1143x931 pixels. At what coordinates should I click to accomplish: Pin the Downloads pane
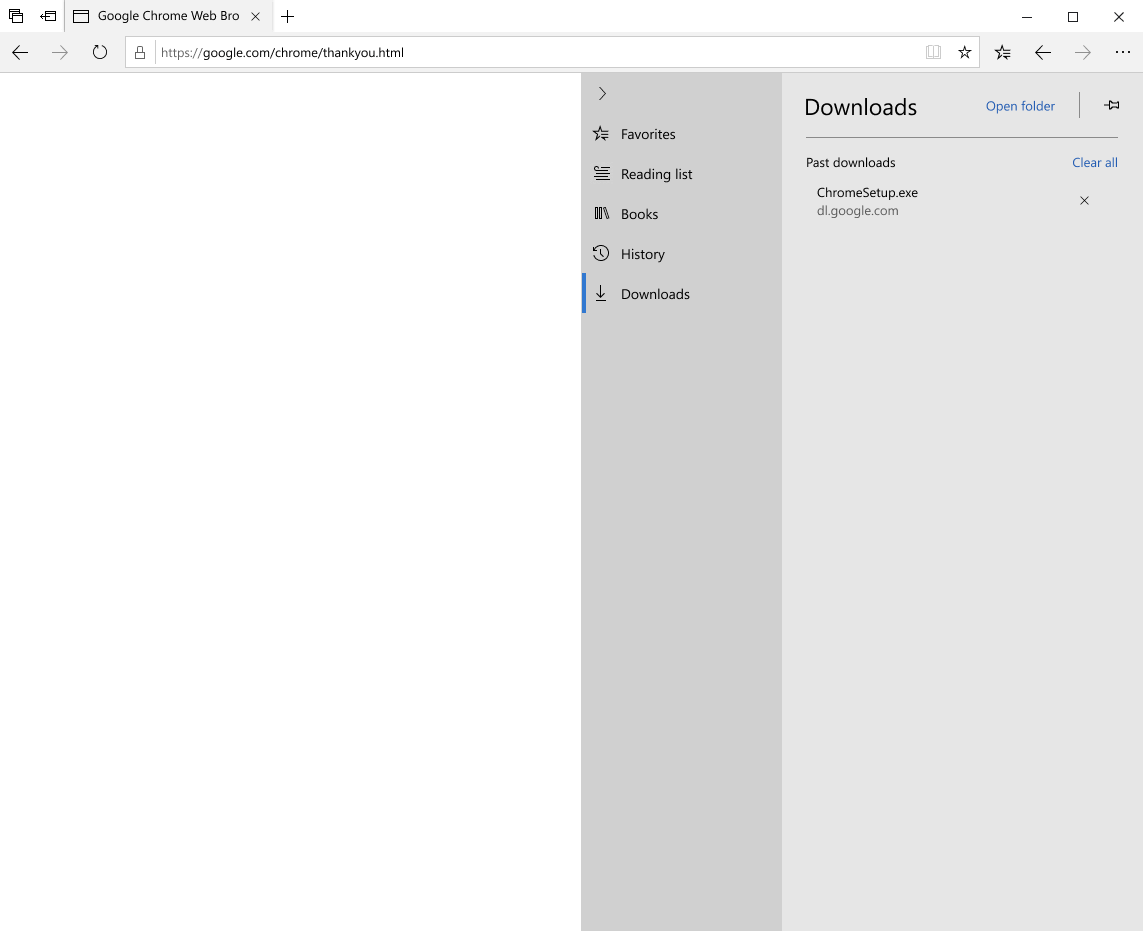(1111, 106)
